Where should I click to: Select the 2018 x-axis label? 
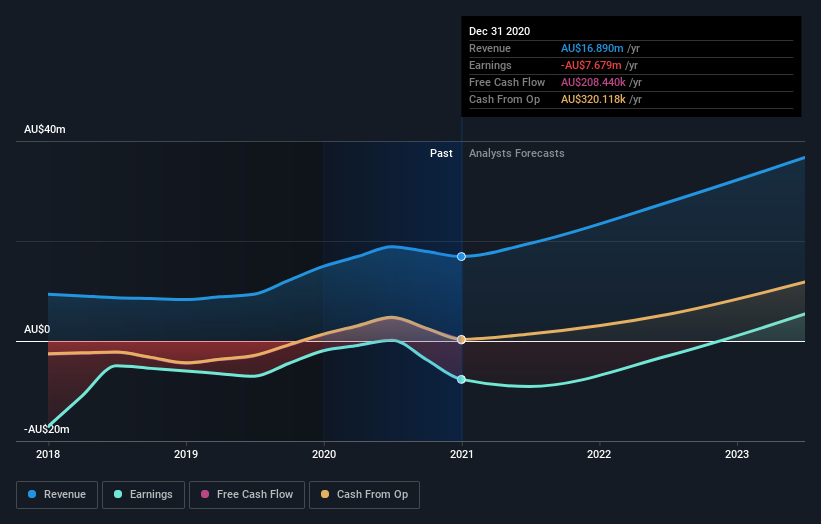click(x=48, y=454)
